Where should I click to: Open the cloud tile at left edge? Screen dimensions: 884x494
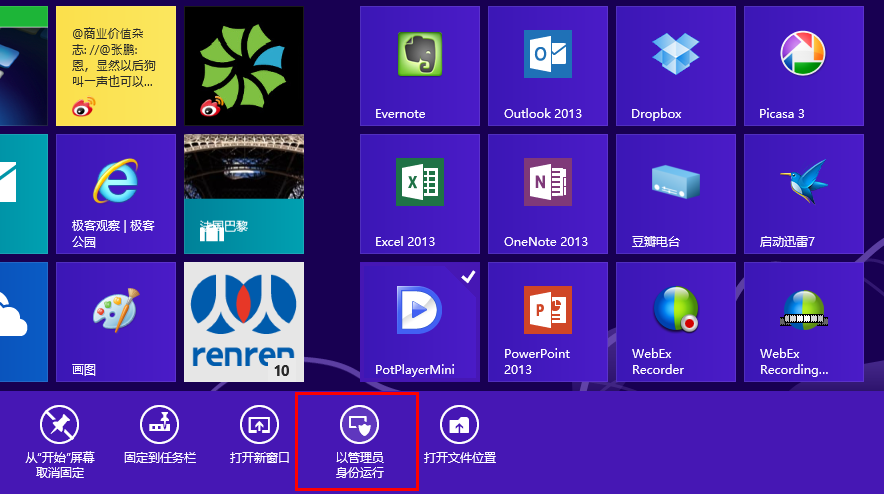[x=24, y=322]
